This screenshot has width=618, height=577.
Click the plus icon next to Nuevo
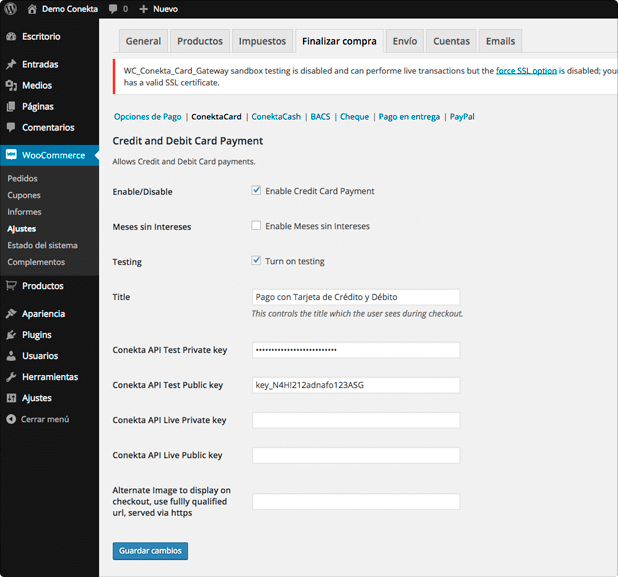coord(143,9)
